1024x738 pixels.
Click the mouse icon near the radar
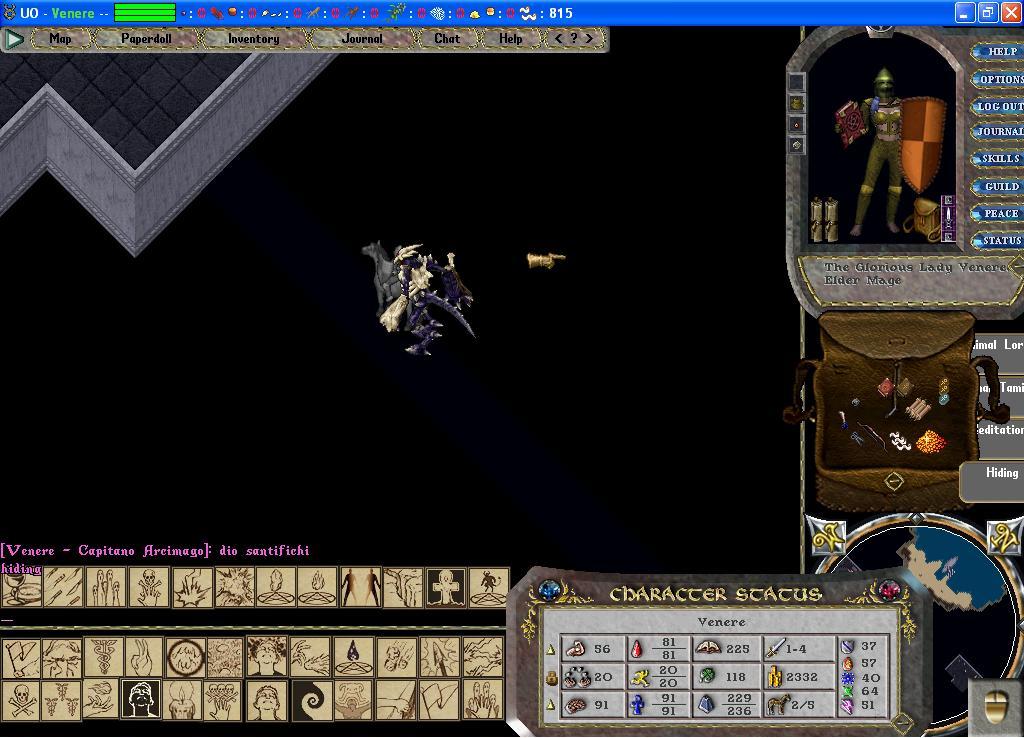[x=996, y=709]
